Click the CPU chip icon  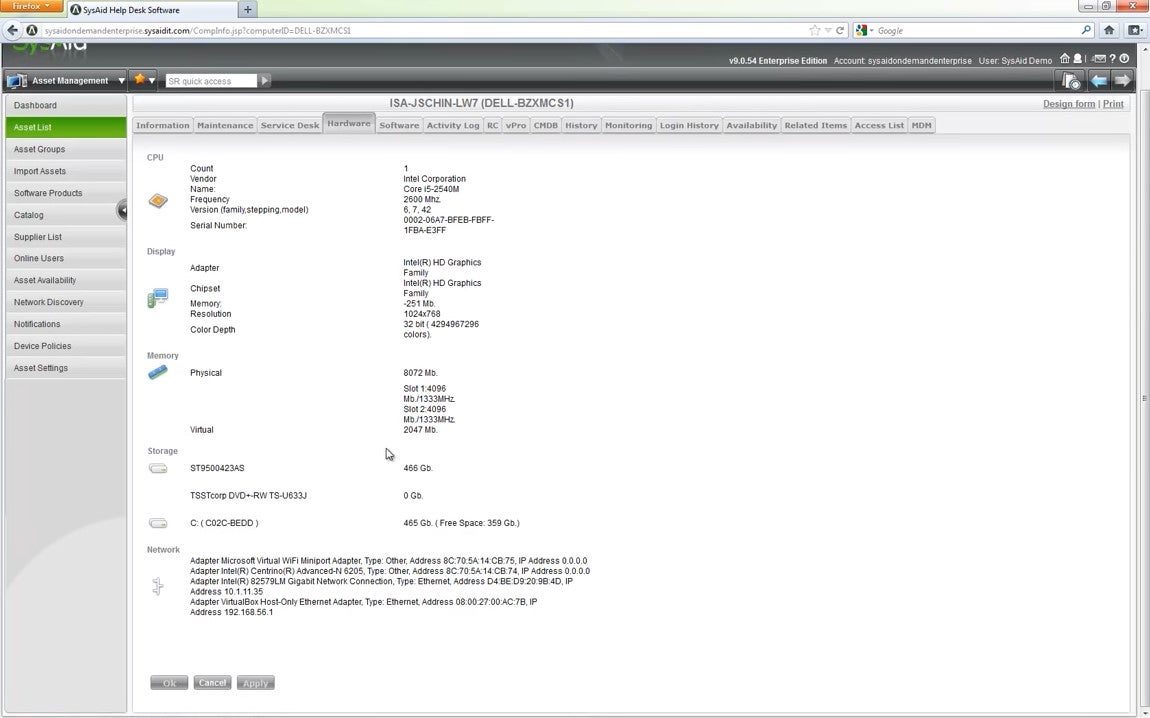tap(158, 200)
